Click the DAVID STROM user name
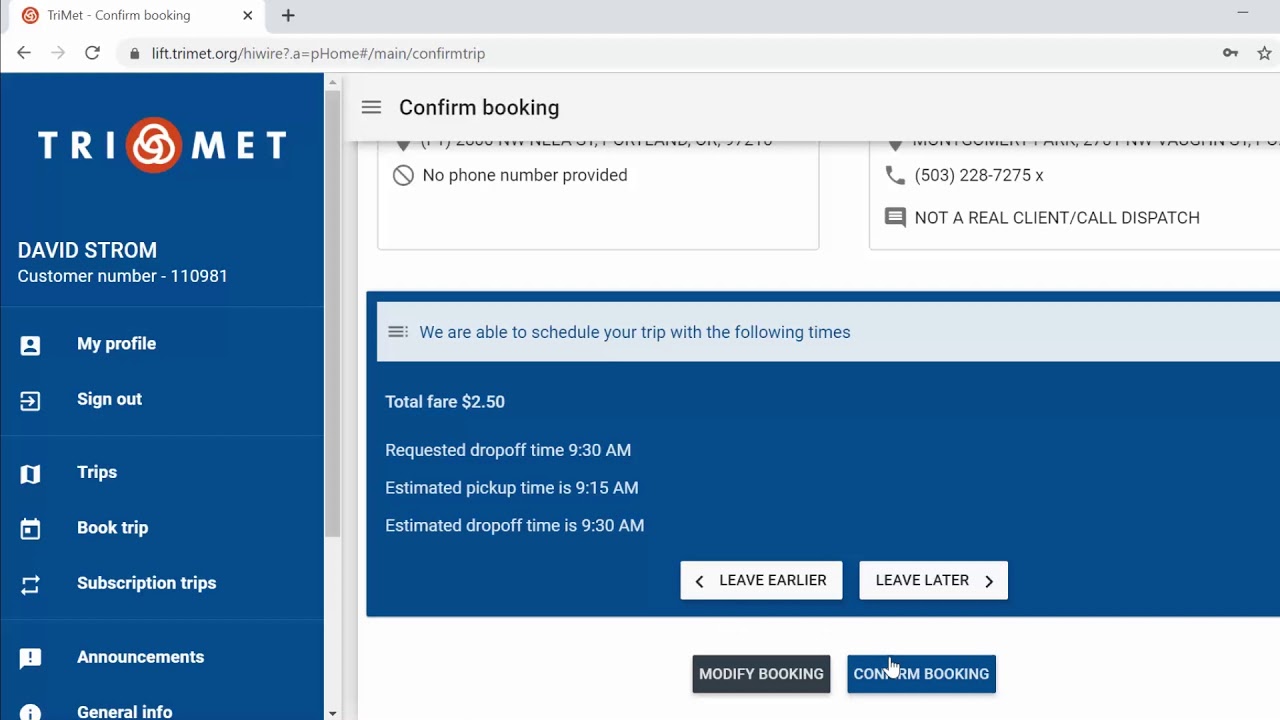 [x=87, y=250]
